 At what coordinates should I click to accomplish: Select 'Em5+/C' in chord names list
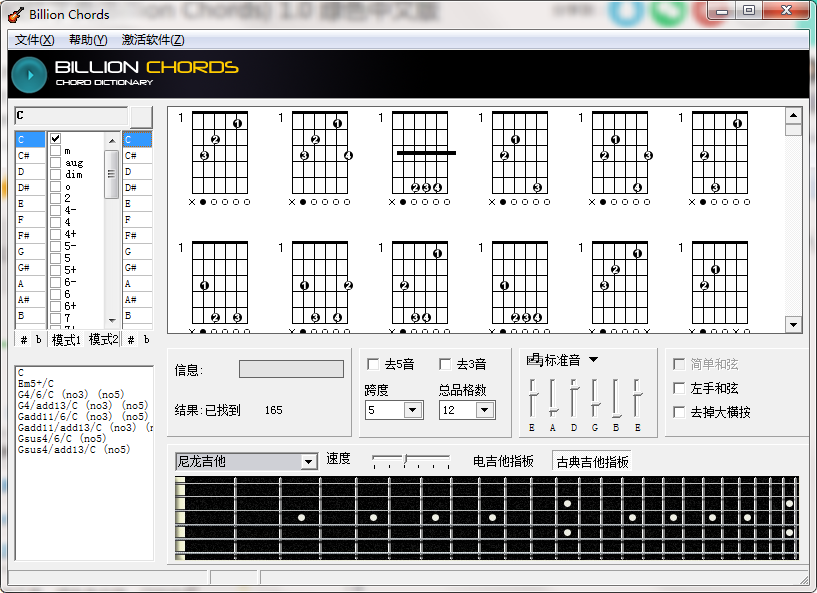click(x=36, y=384)
